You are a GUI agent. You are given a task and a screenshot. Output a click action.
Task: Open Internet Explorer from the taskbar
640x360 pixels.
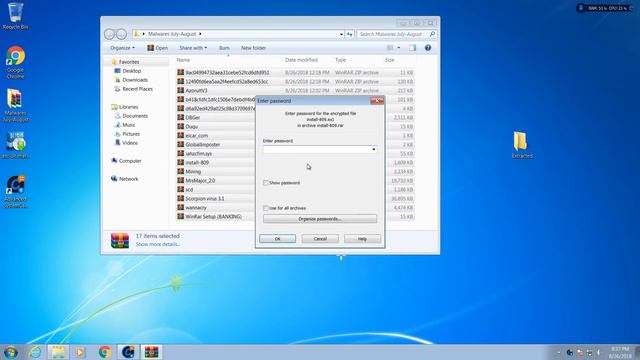35,352
